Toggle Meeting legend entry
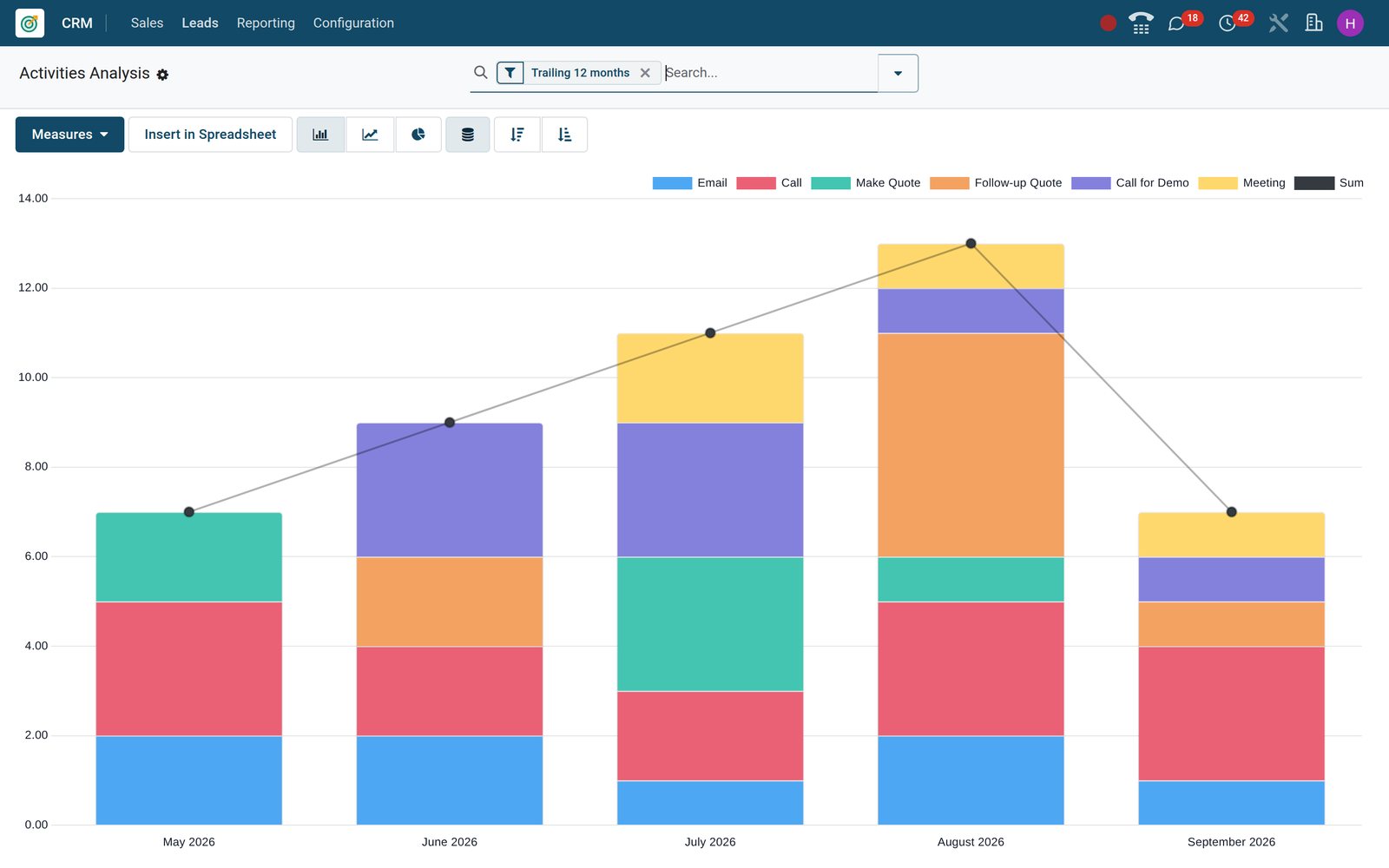 [x=1241, y=183]
